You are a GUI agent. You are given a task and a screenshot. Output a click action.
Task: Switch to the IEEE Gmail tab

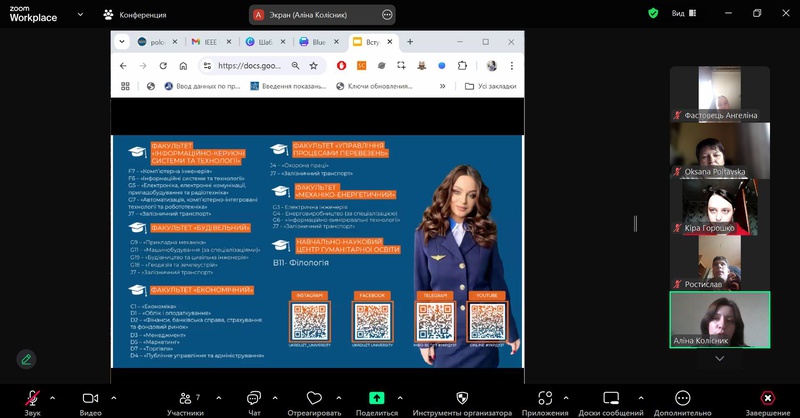tap(211, 42)
